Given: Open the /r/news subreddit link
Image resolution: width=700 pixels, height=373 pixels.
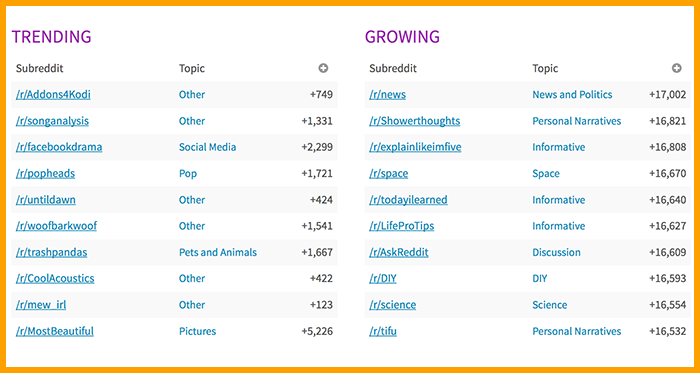Looking at the screenshot, I should 388,95.
